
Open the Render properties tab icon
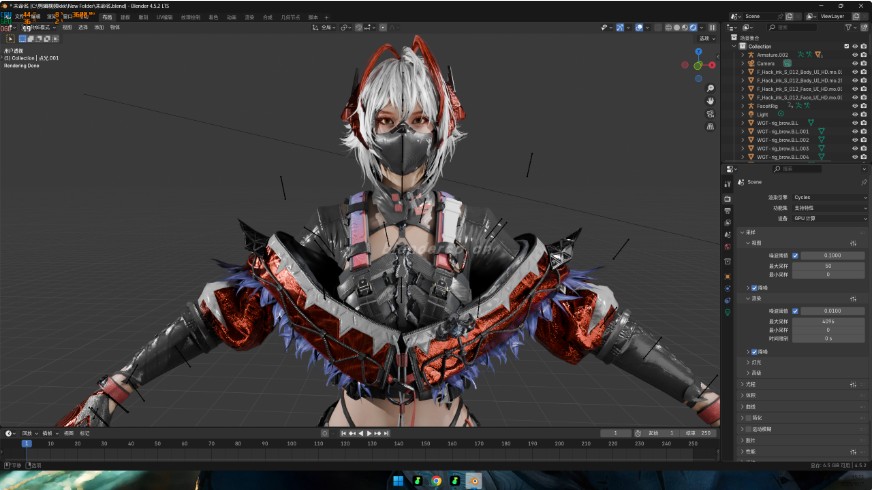[x=727, y=198]
